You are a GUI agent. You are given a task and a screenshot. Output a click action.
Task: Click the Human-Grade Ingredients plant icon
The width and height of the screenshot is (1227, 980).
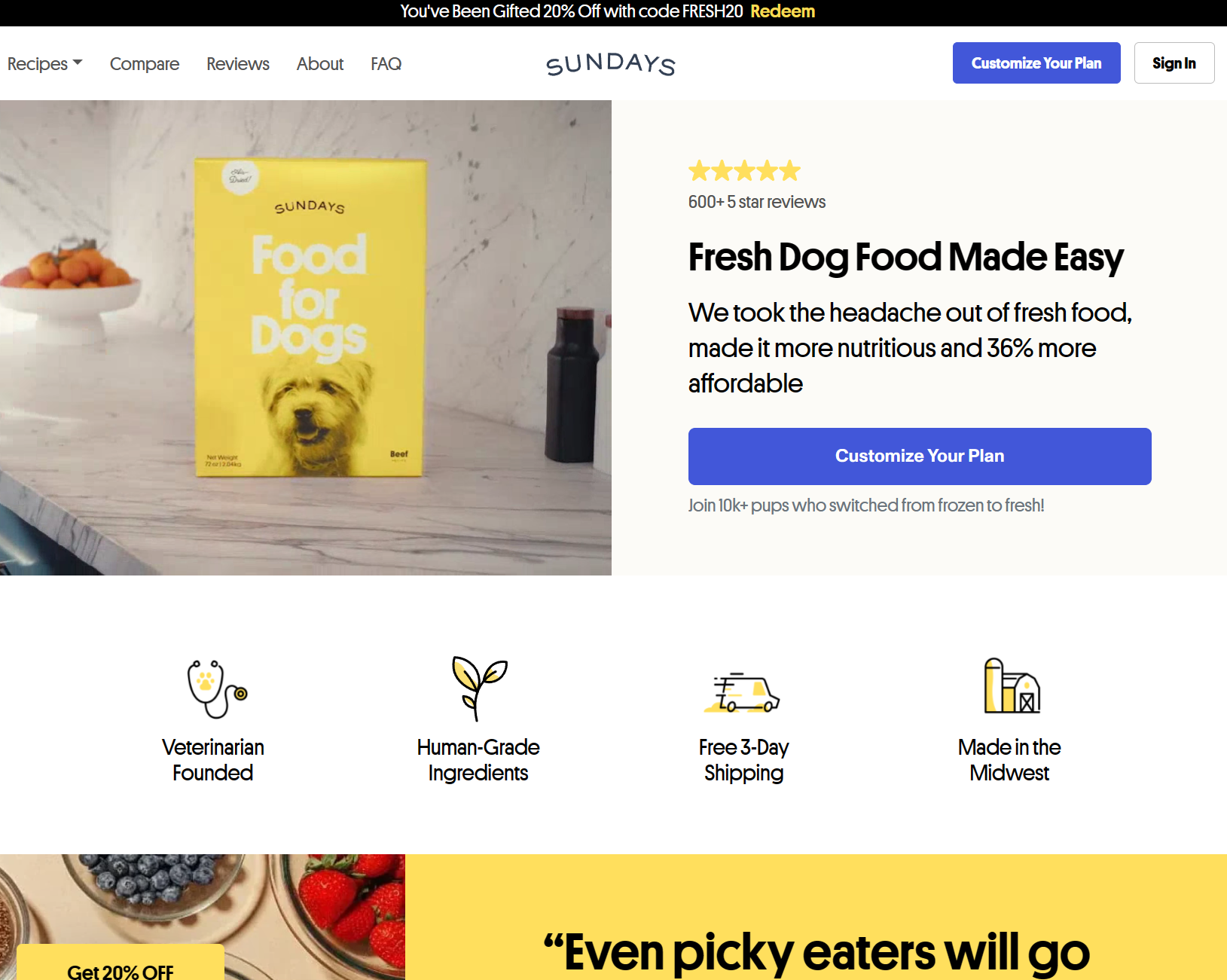pos(479,688)
